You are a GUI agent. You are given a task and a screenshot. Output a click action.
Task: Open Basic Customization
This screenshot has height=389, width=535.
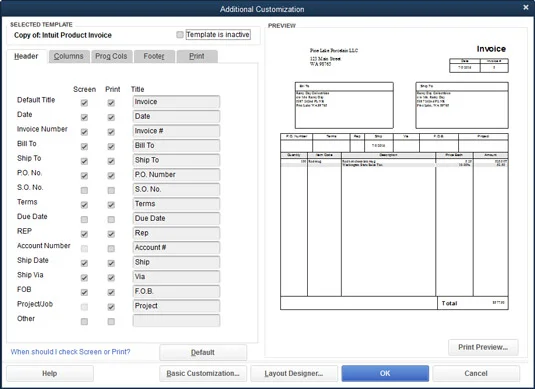[x=203, y=374]
